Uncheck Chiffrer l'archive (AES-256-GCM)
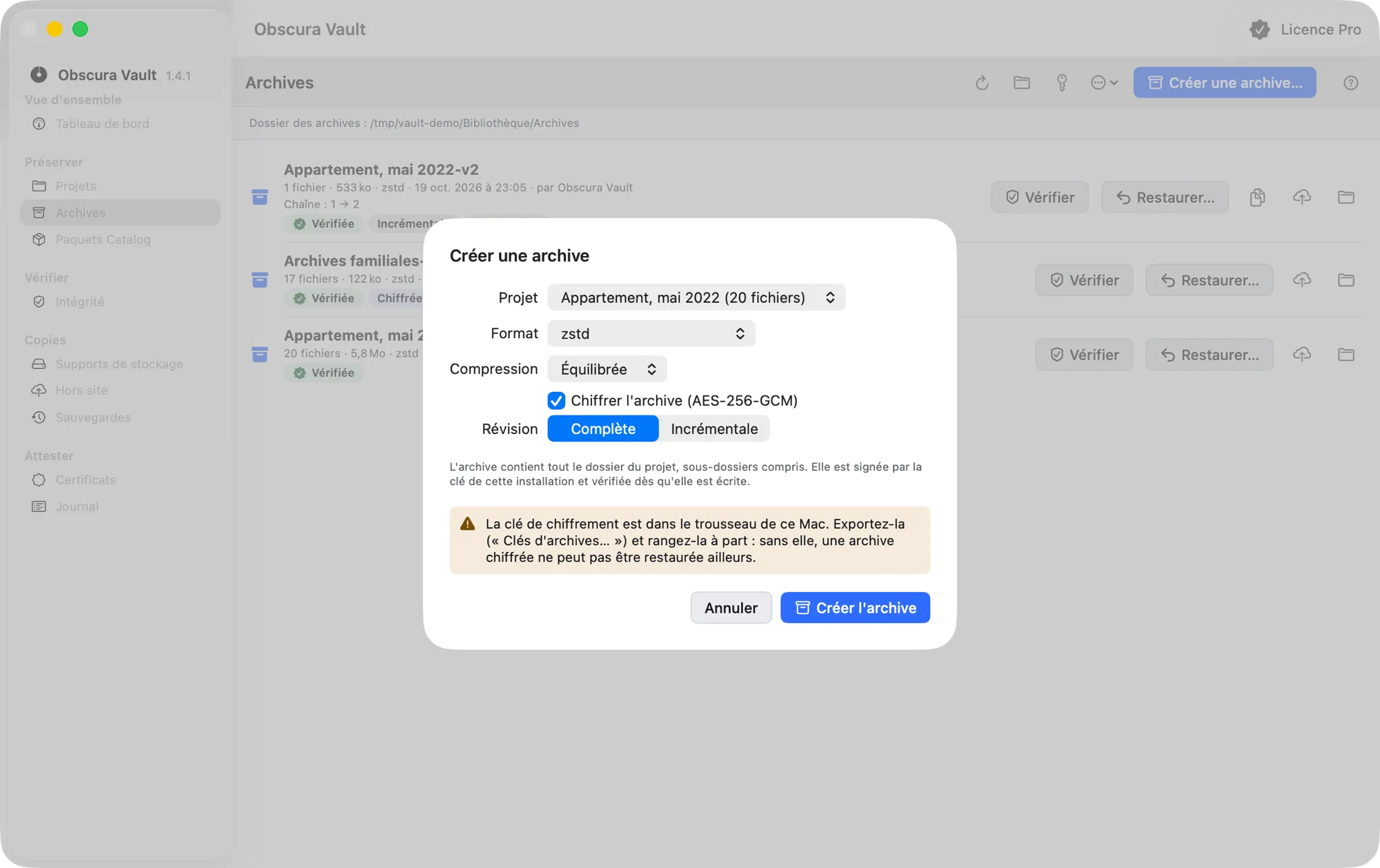The height and width of the screenshot is (868, 1380). pos(556,400)
